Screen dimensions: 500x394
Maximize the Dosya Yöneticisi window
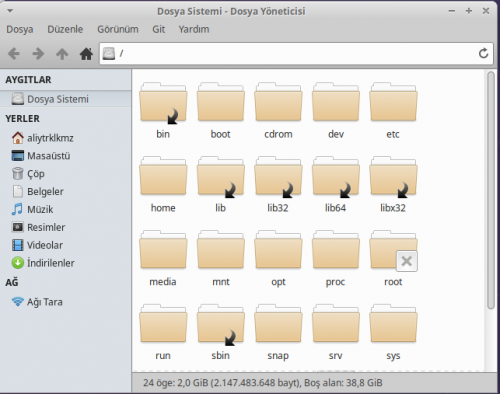pos(469,11)
